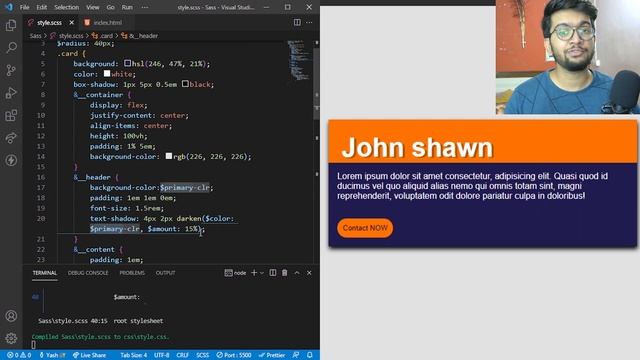Viewport: 640px width, 360px height.
Task: Switch to the Problems tab
Action: (132, 273)
